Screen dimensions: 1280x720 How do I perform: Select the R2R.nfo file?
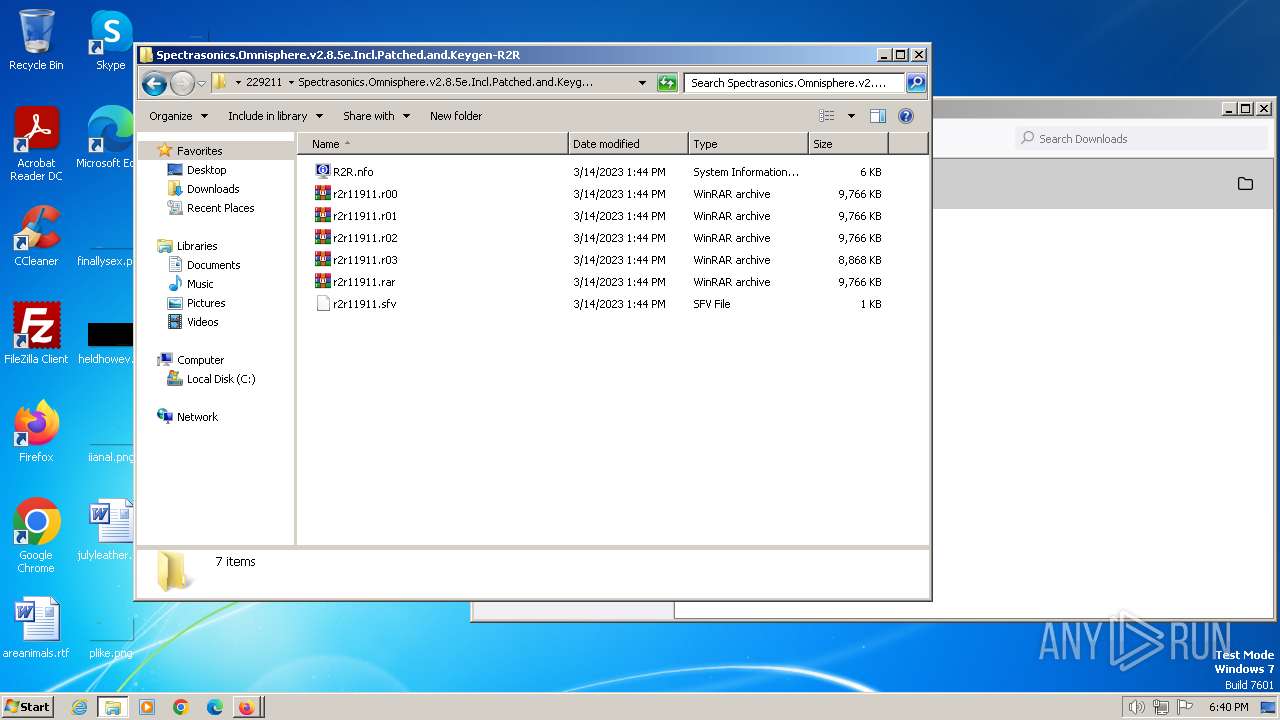click(x=353, y=172)
